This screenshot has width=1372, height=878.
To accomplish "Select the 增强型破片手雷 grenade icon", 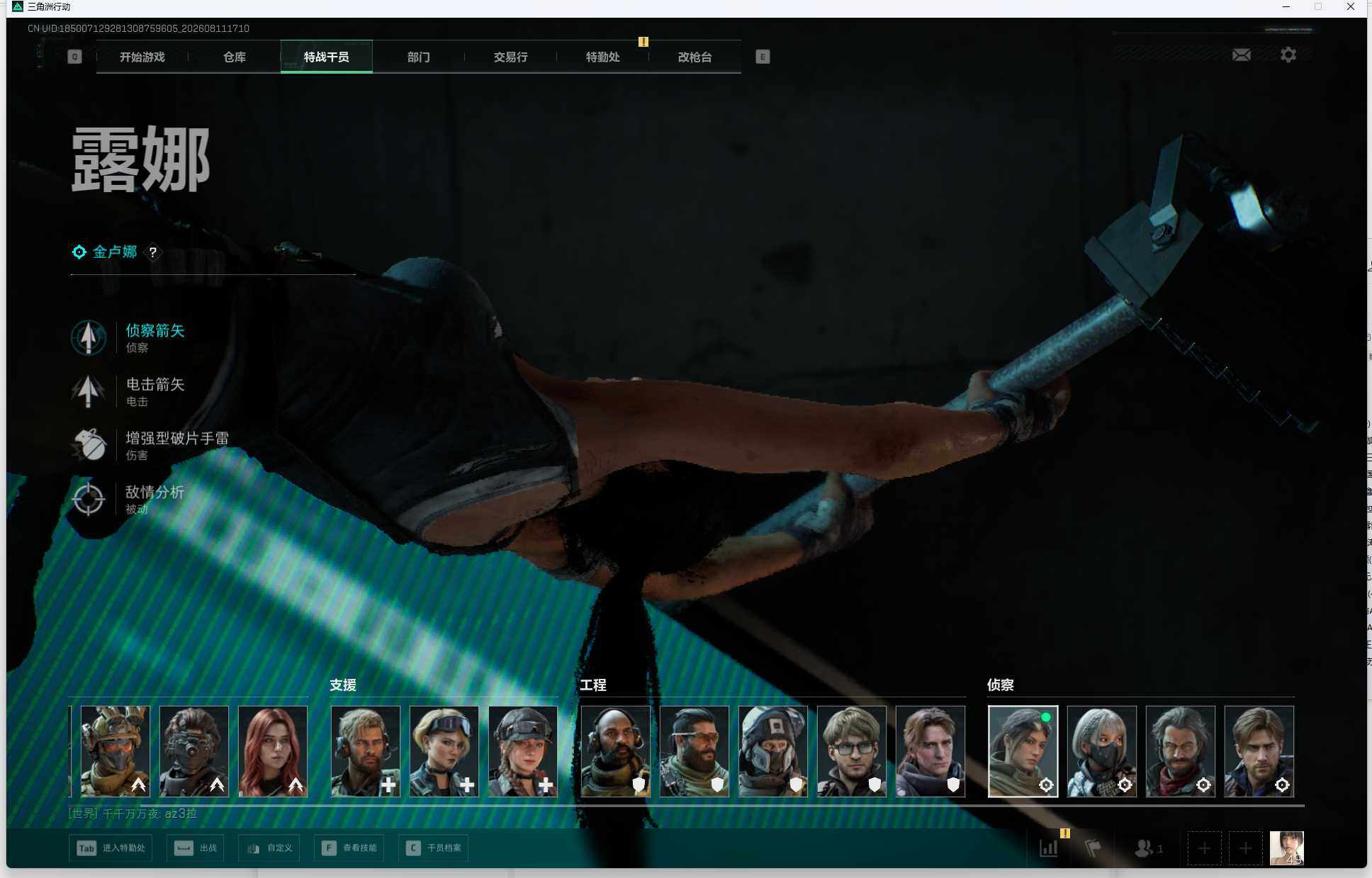I will [89, 445].
